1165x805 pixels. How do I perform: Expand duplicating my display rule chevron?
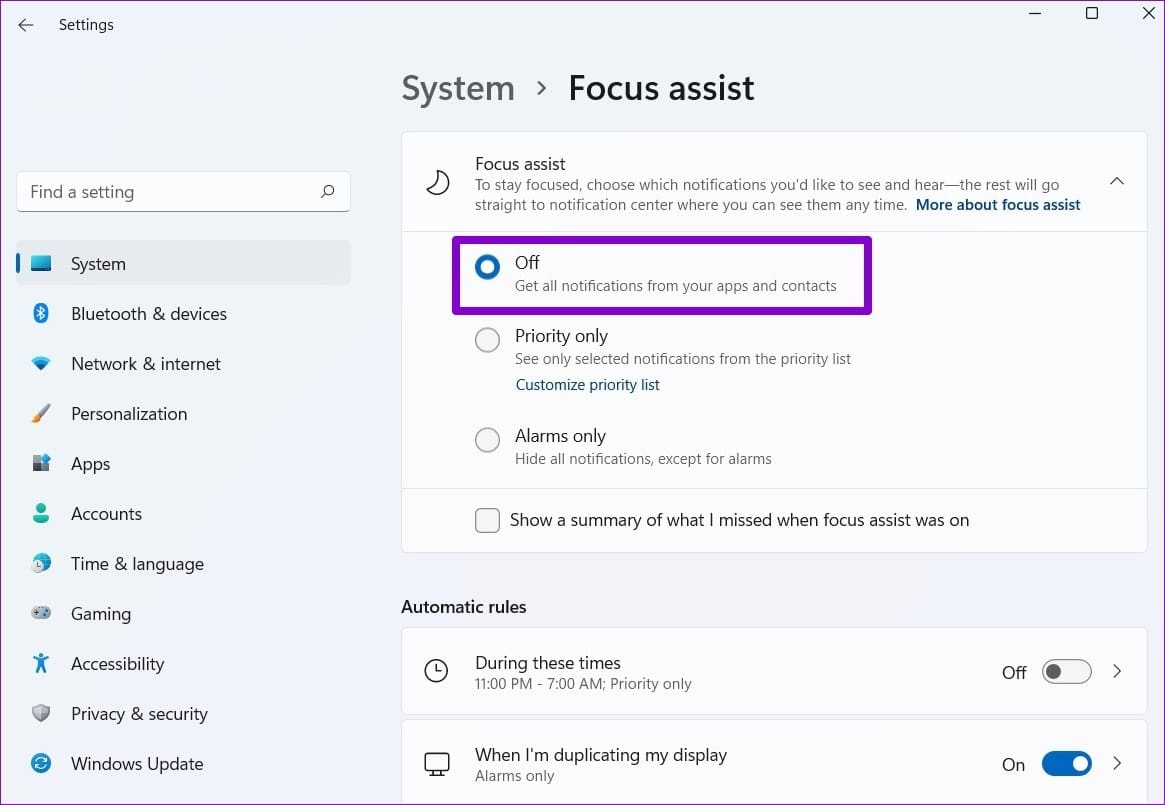[x=1117, y=763]
